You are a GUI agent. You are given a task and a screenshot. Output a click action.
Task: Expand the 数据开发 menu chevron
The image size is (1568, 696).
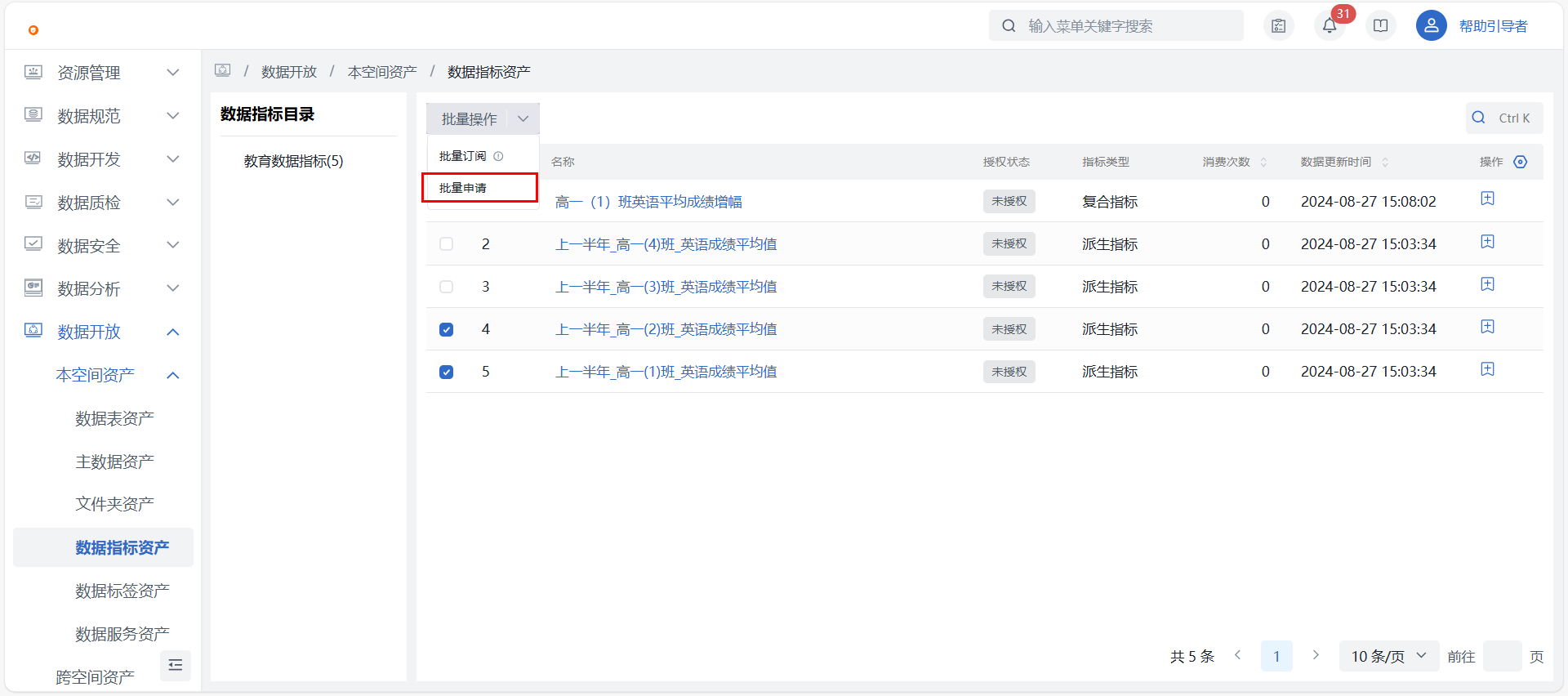(173, 158)
